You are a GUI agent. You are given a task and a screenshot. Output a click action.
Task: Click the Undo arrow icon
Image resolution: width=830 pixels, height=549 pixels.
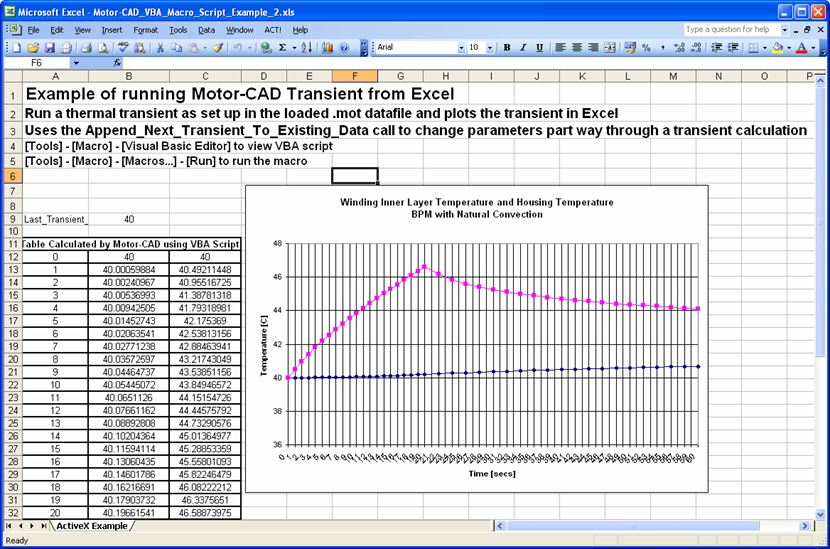click(x=238, y=48)
